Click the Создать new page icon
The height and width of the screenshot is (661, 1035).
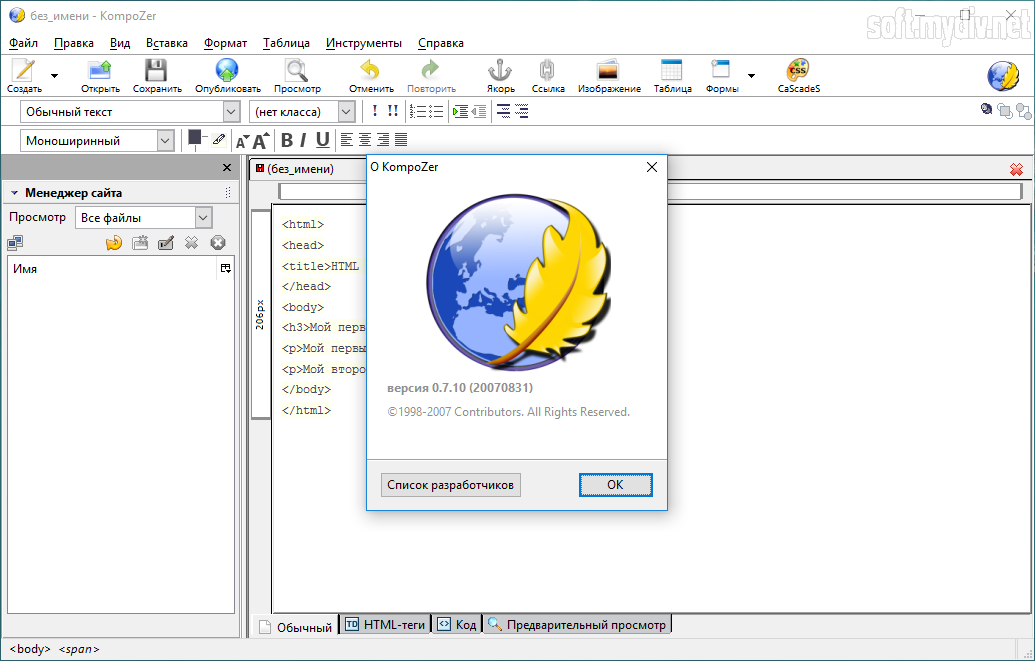[x=24, y=71]
